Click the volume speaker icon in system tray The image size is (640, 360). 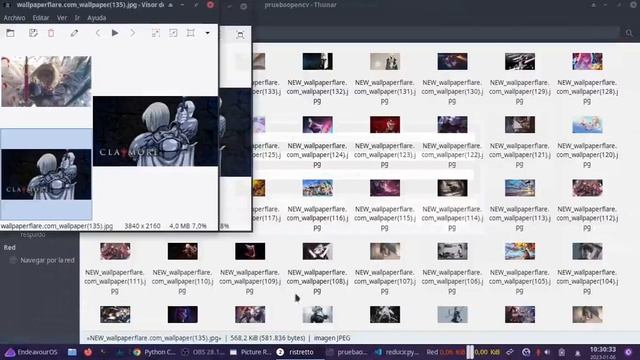[x=547, y=352]
